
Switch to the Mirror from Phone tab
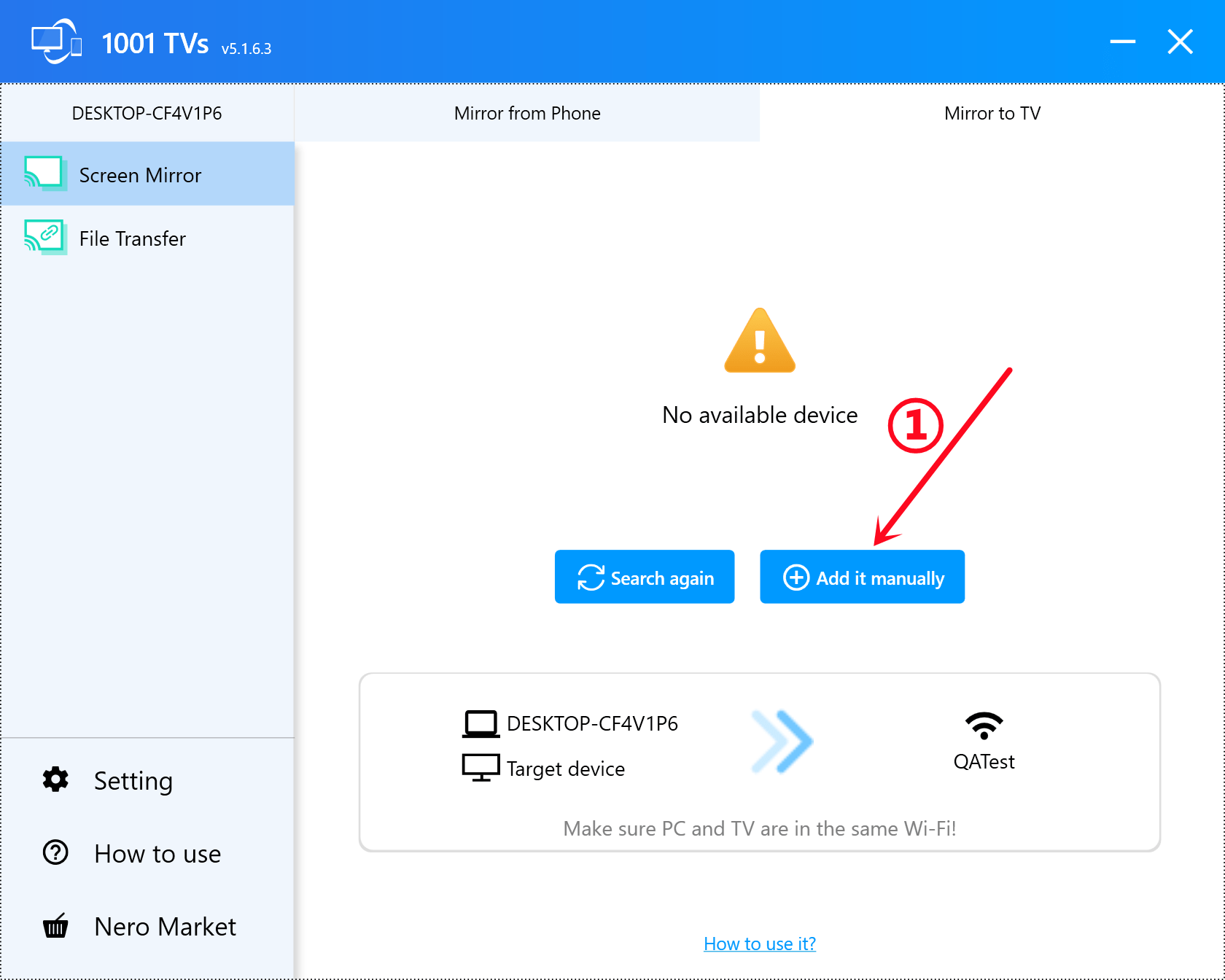pos(526,113)
